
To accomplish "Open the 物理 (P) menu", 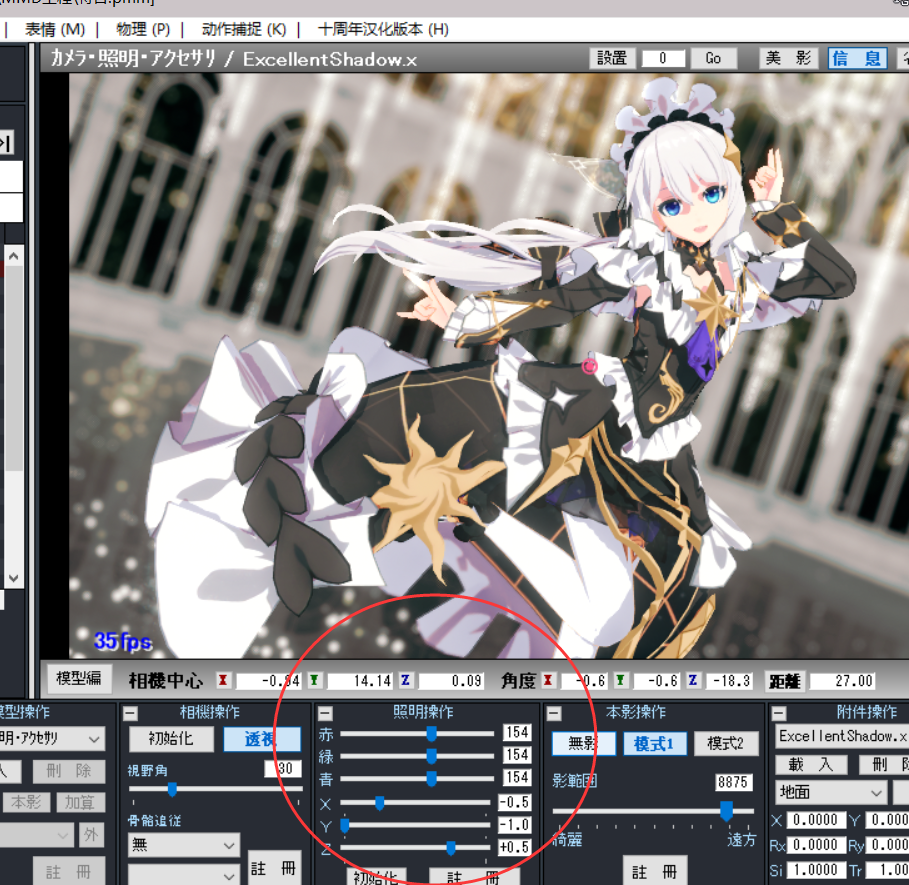I will tap(143, 30).
